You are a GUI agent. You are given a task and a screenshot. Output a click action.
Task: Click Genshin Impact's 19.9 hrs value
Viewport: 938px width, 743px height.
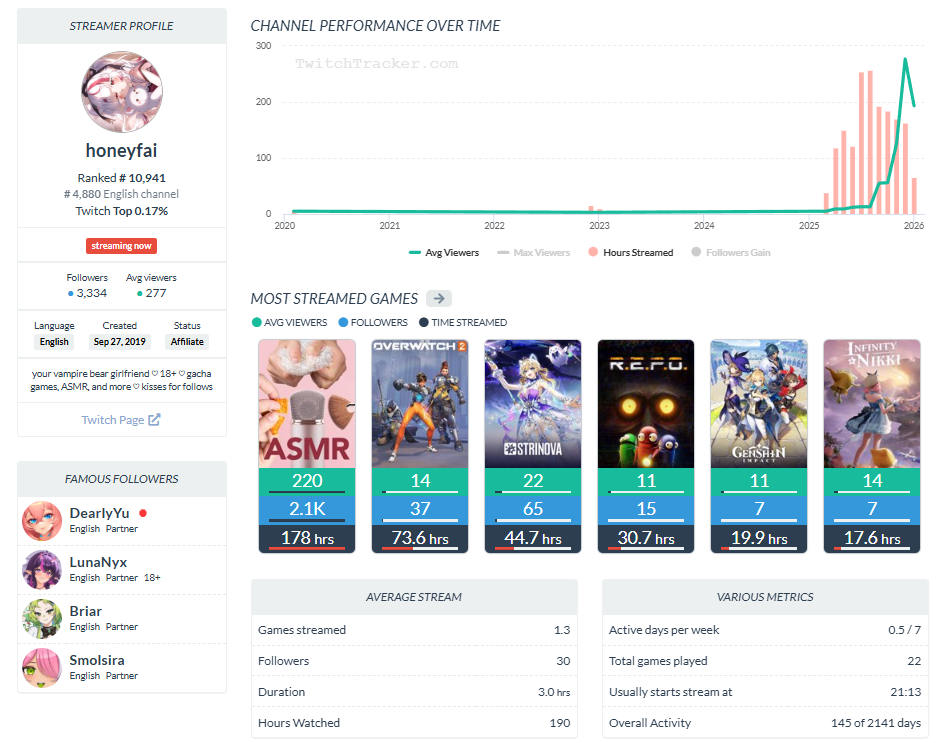click(x=759, y=538)
